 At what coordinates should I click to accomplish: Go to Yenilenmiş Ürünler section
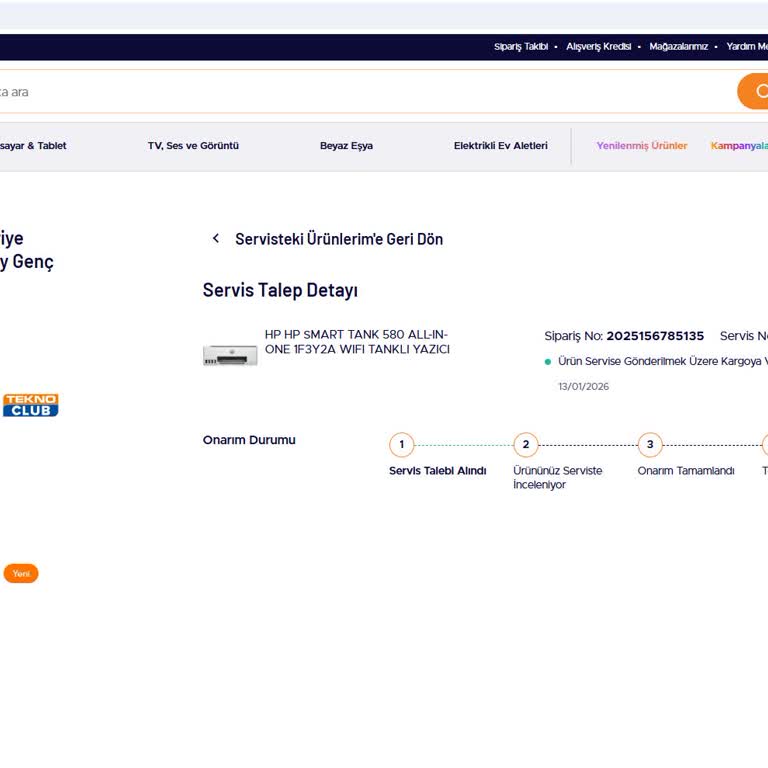click(642, 146)
